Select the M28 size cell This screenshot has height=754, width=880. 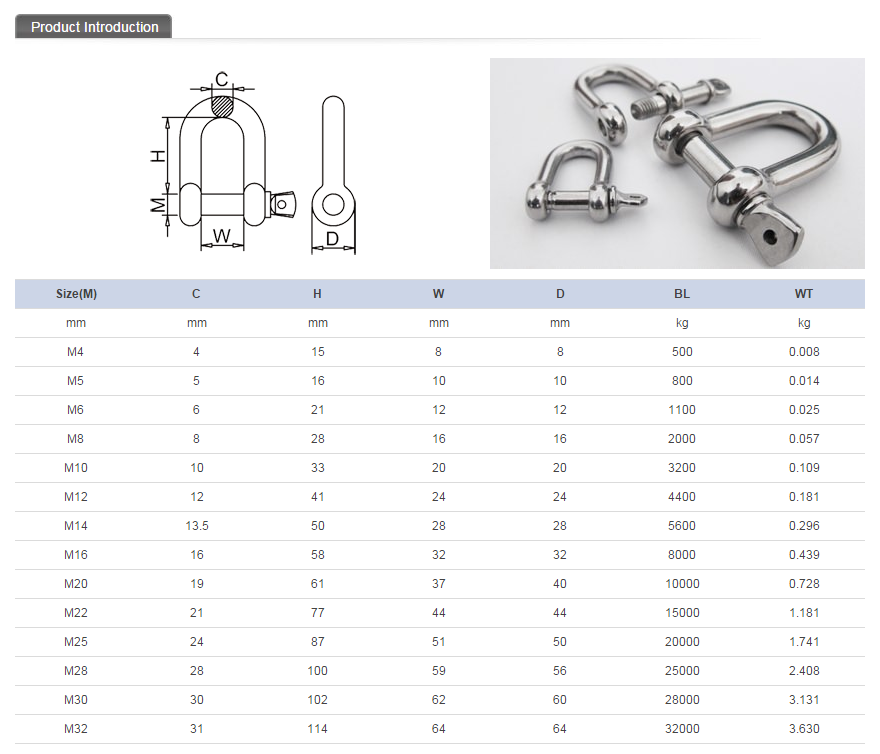click(x=76, y=671)
